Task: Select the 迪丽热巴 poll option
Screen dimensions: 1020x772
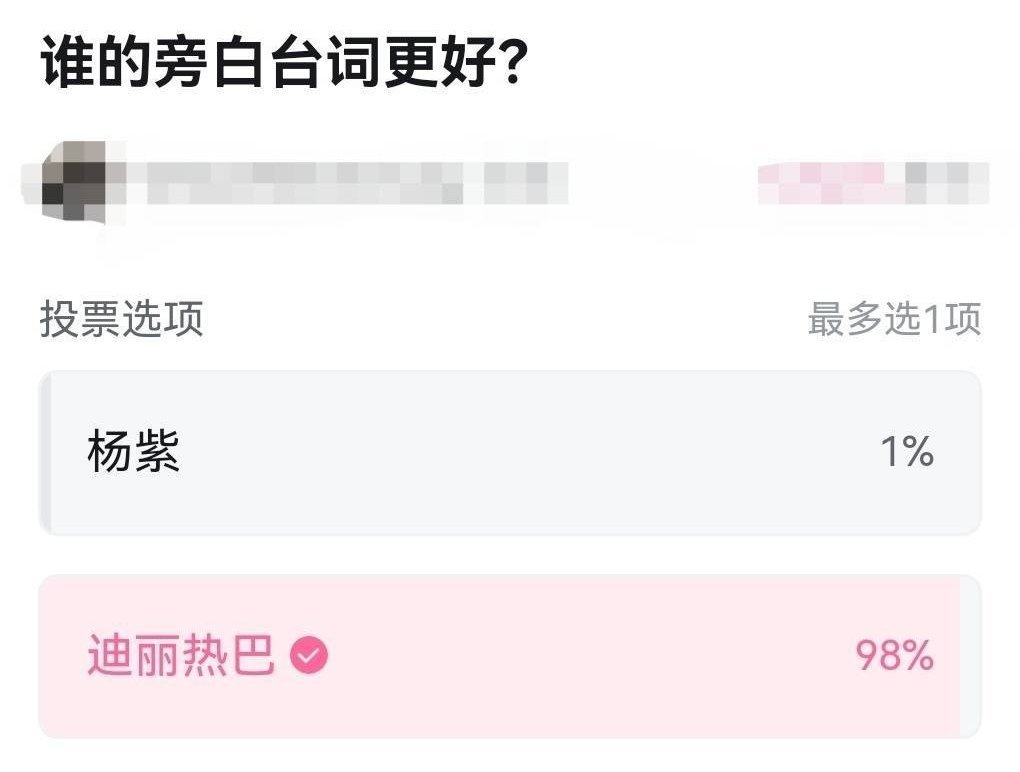Action: tap(509, 656)
